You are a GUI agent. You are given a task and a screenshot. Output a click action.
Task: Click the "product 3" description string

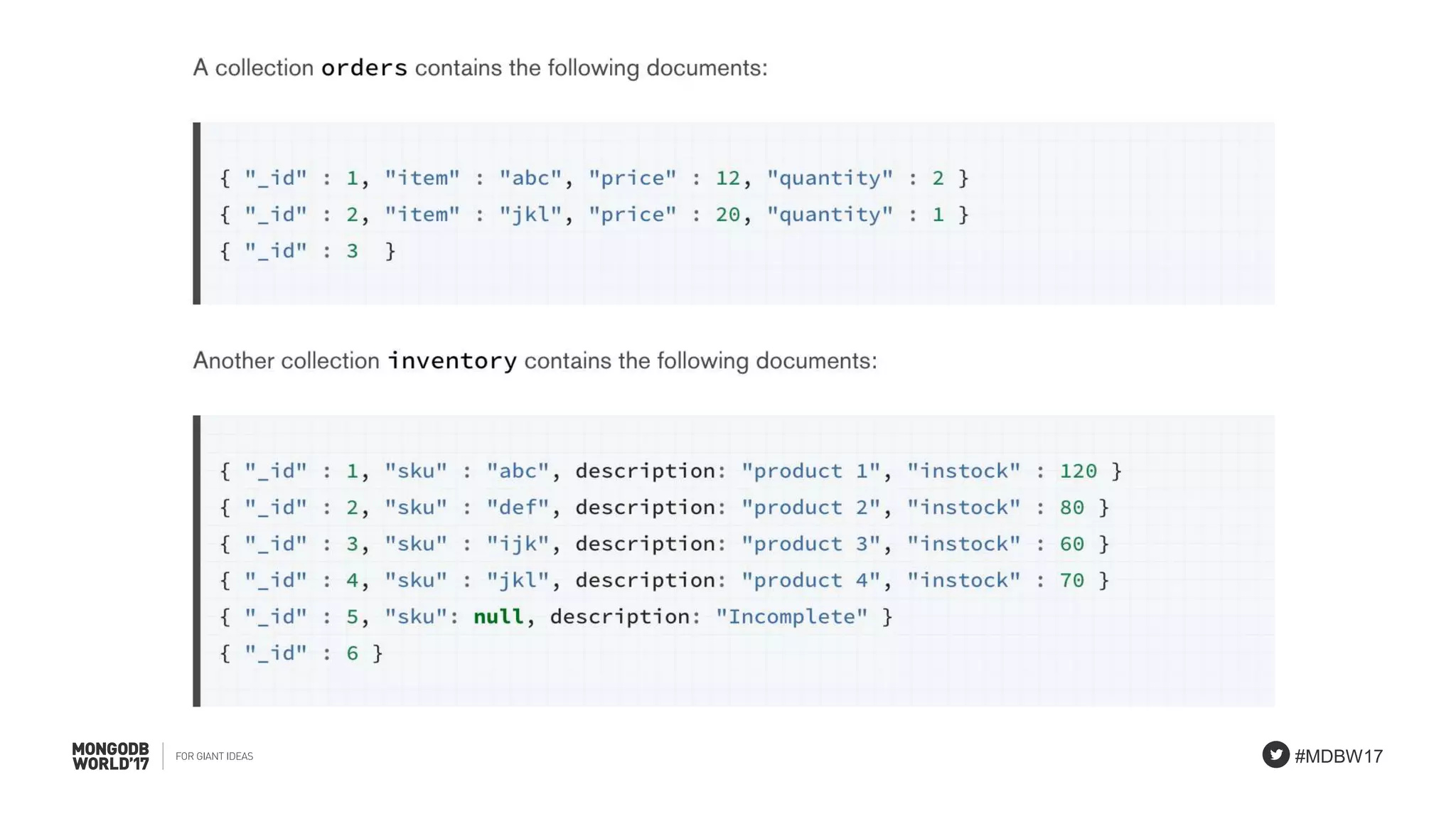point(810,544)
